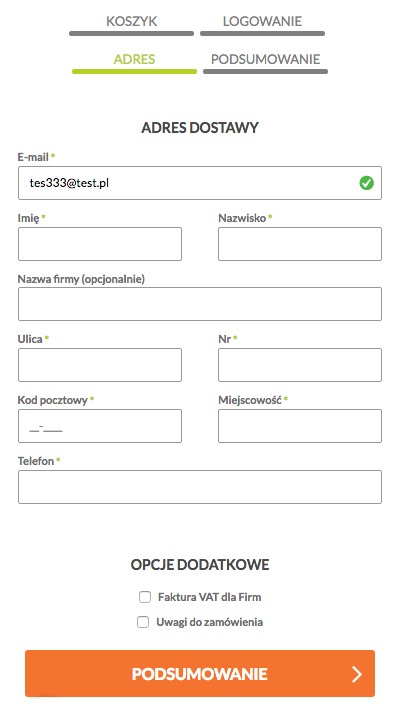Focus the E-mail input field
Screen dimensions: 400x711
(200, 183)
